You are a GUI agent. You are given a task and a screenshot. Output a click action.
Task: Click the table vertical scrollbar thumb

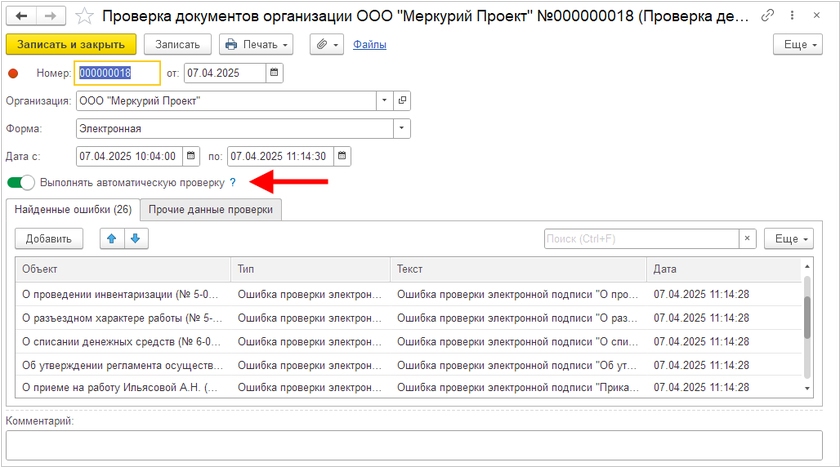pyautogui.click(x=807, y=317)
